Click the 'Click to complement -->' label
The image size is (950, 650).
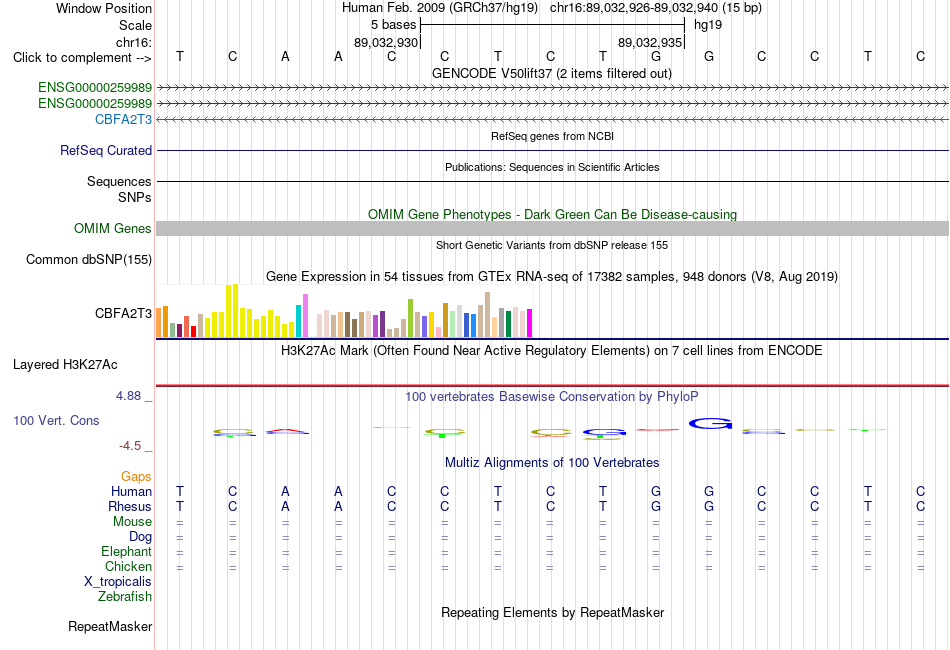click(82, 58)
